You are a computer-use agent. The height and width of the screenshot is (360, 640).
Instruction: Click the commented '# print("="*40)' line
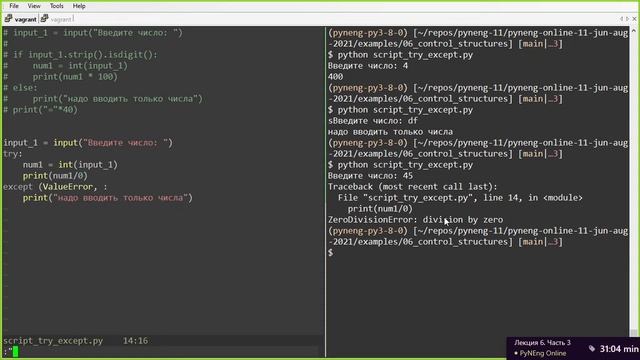tap(40, 109)
